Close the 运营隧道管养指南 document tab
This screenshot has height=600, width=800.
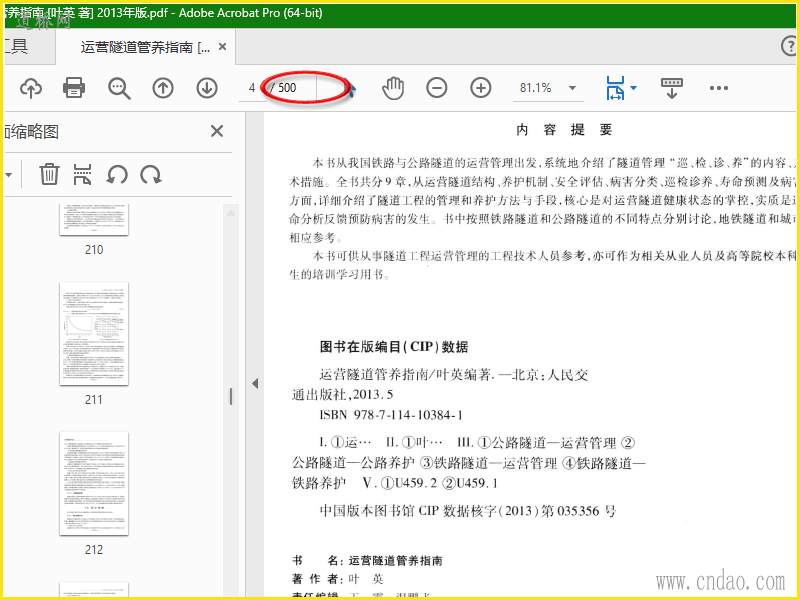[222, 47]
